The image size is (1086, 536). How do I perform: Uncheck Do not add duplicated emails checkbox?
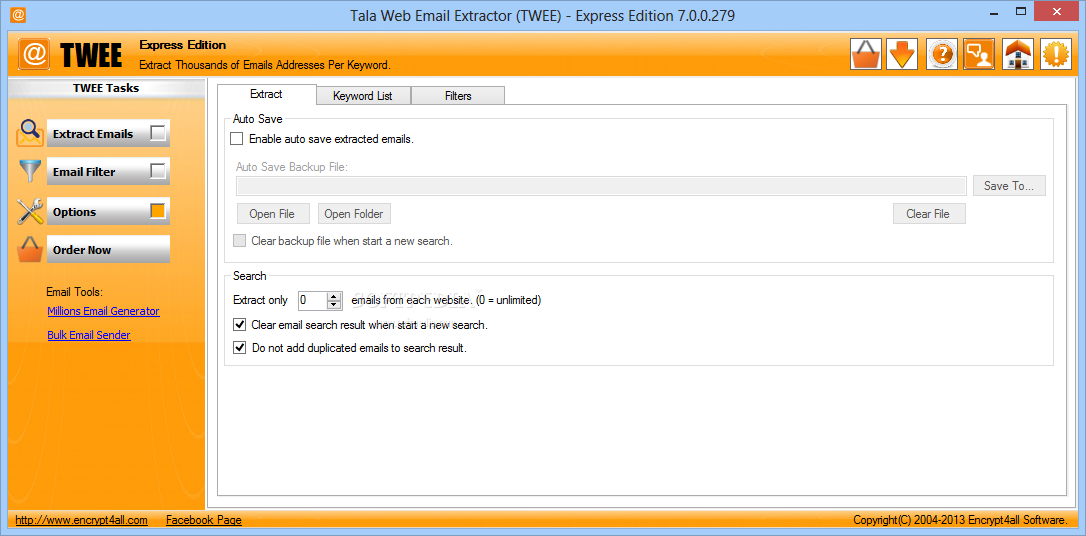tap(240, 348)
